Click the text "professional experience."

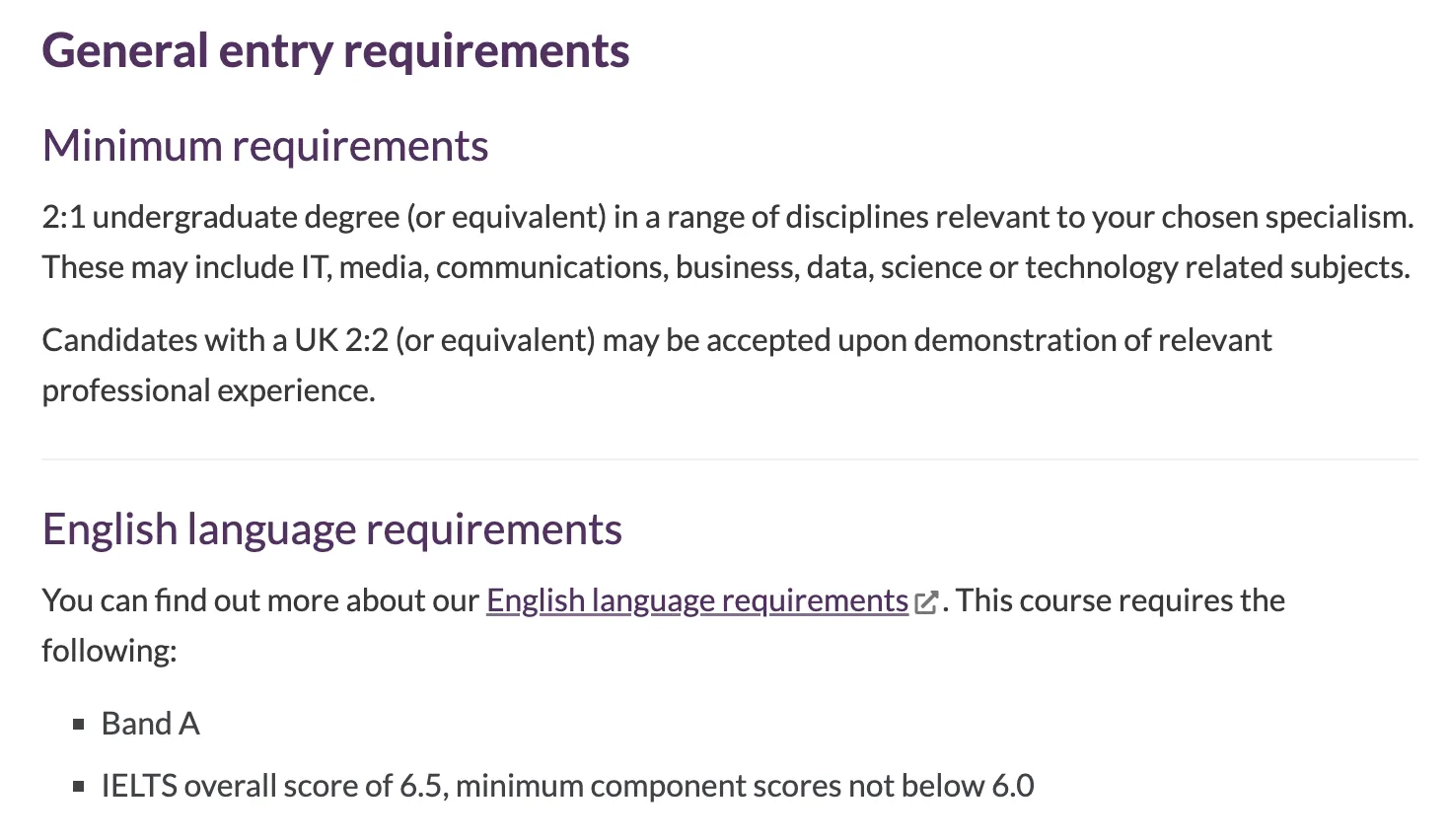point(208,390)
